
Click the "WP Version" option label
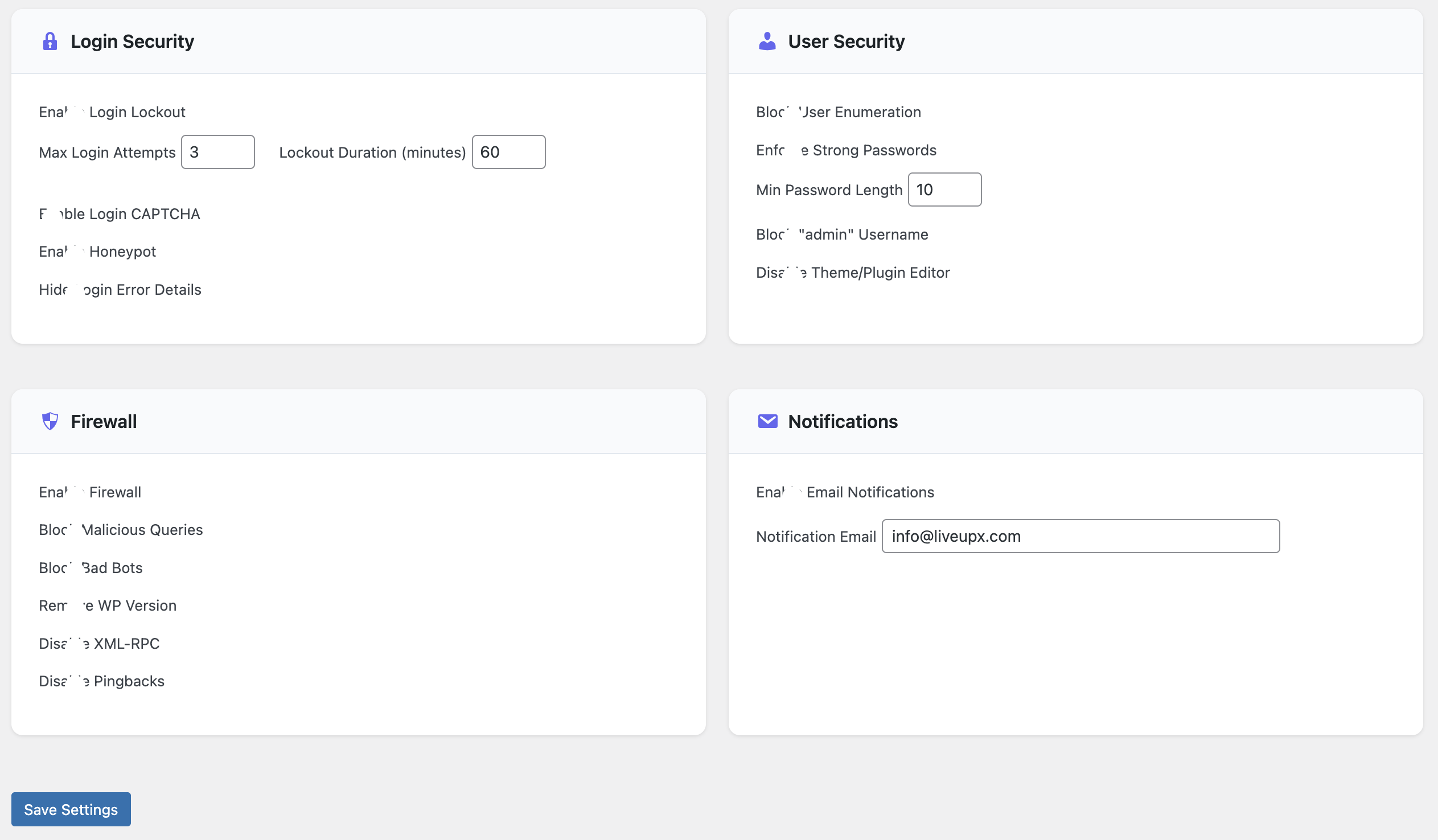(x=107, y=606)
